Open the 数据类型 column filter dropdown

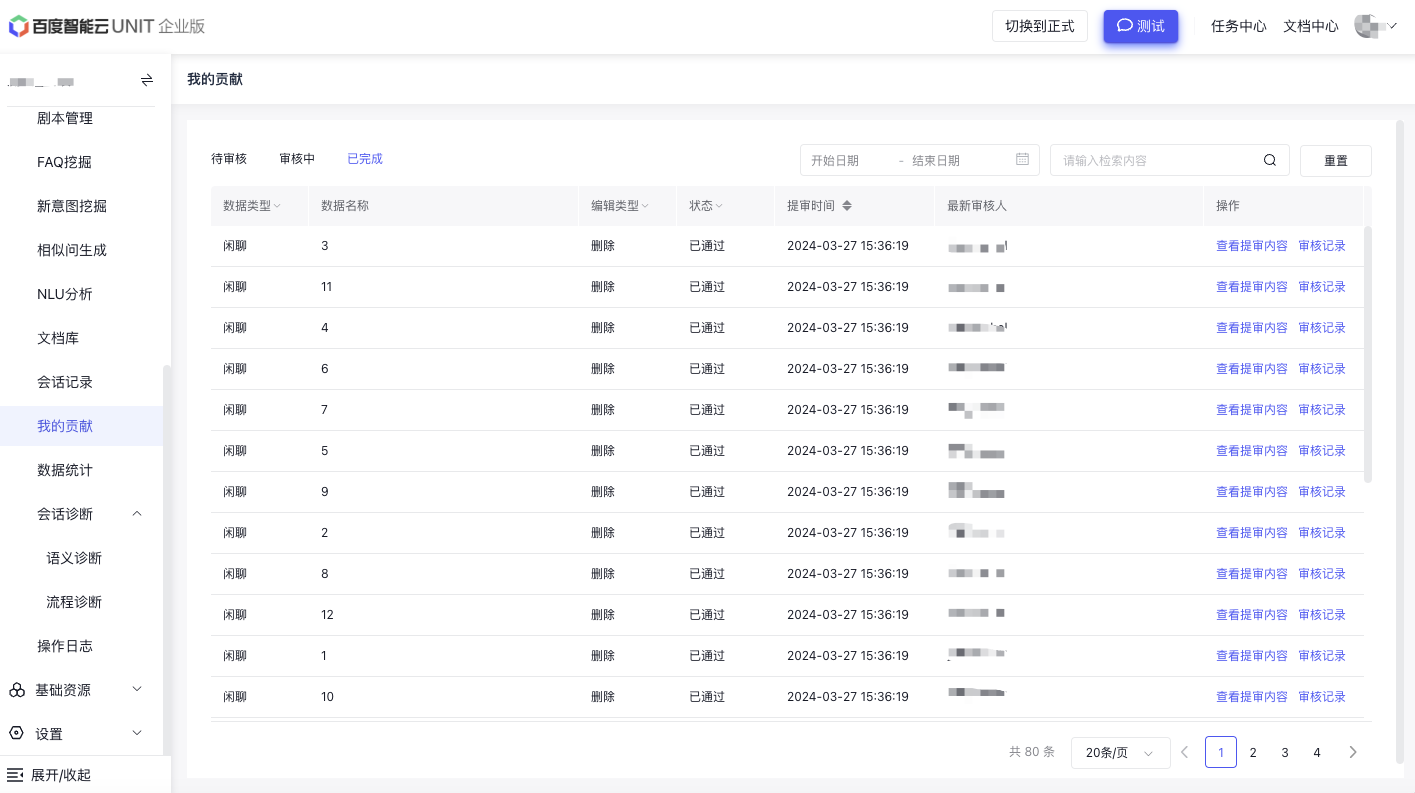tap(277, 206)
